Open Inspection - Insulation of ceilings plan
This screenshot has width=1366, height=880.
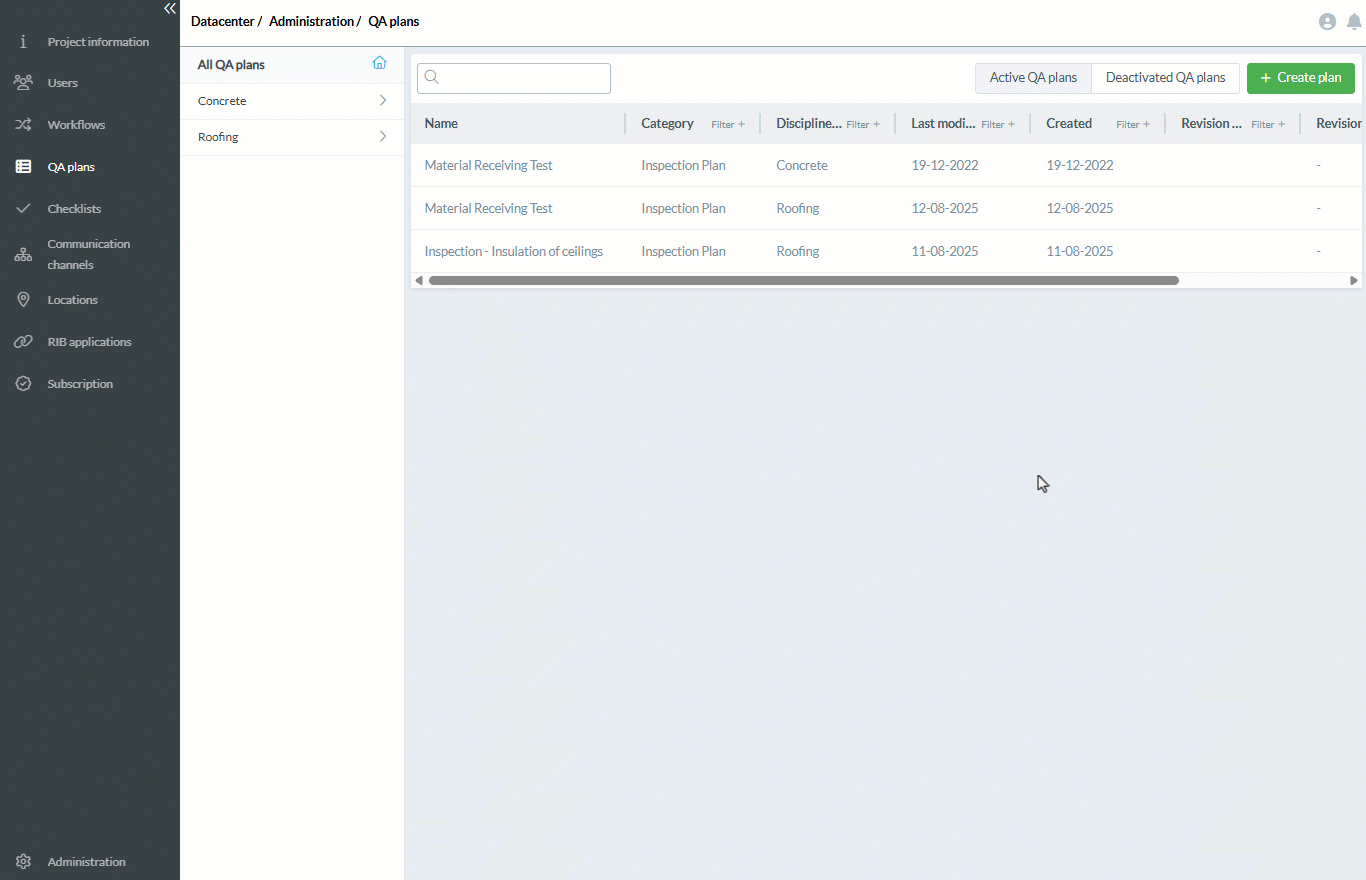pyautogui.click(x=513, y=252)
